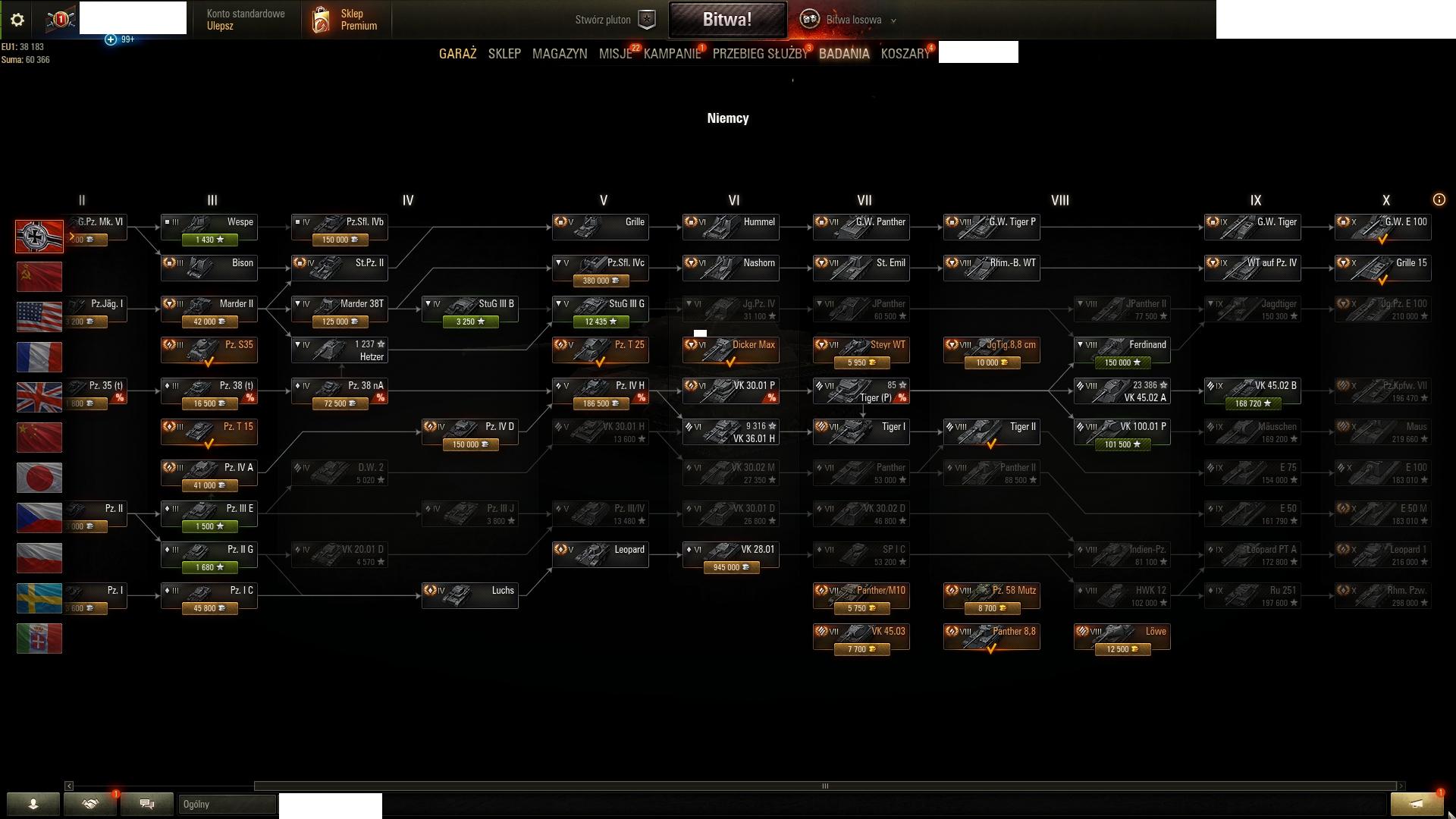The image size is (1456, 819).
Task: Switch to the GARAŻ tab
Action: (458, 54)
